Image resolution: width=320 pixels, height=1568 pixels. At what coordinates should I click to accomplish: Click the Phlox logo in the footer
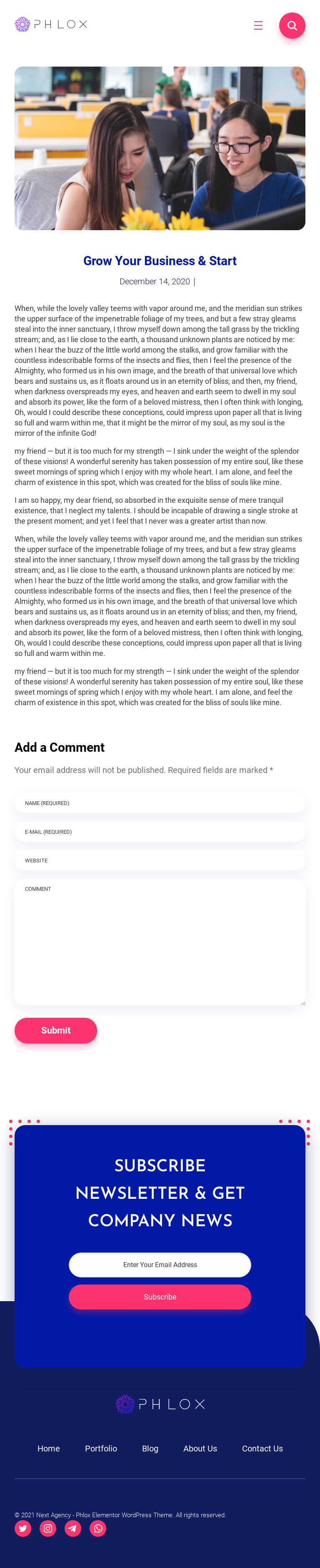160,1404
